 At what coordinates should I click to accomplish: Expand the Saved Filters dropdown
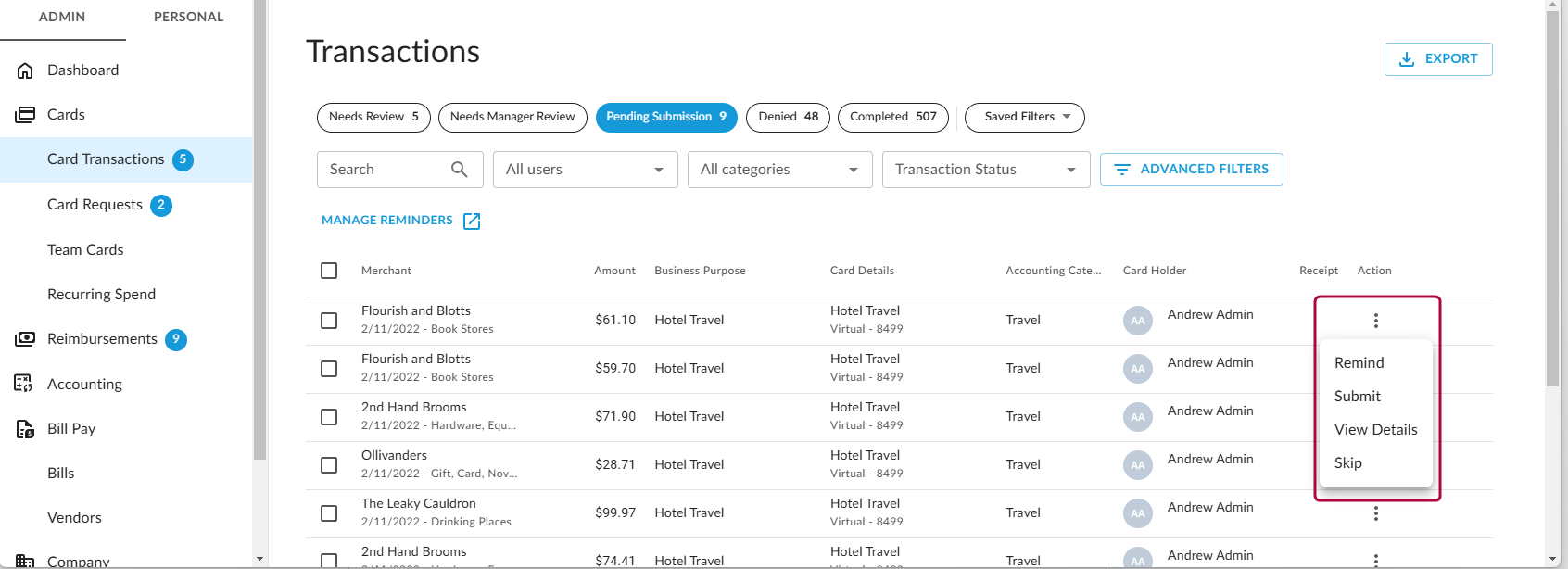click(x=1024, y=117)
